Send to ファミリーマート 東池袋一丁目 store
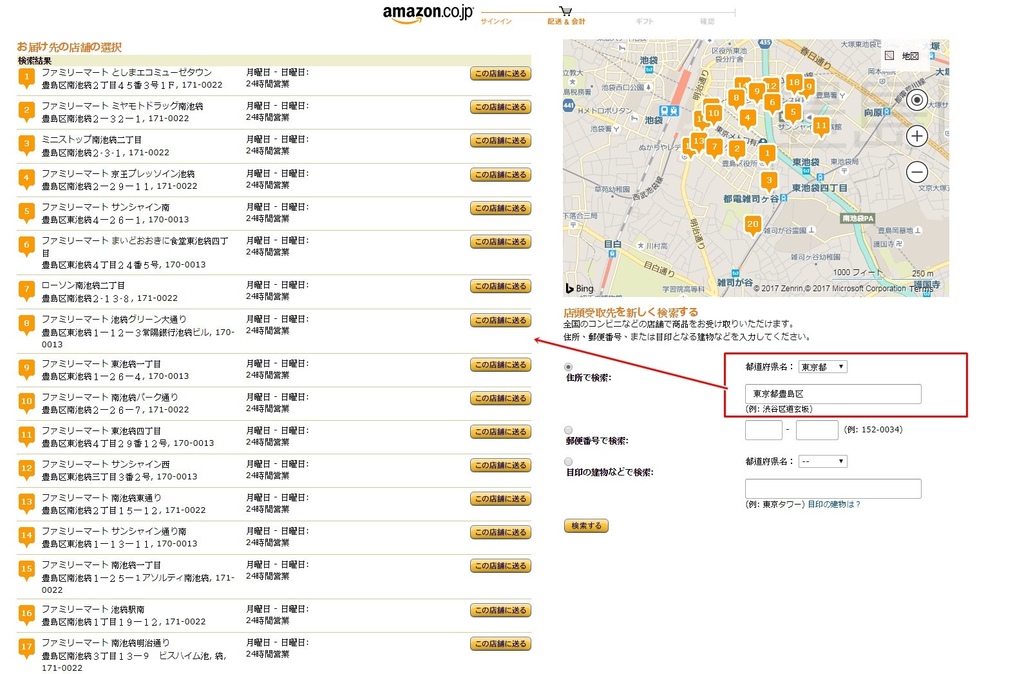The height and width of the screenshot is (674, 1024). (500, 364)
